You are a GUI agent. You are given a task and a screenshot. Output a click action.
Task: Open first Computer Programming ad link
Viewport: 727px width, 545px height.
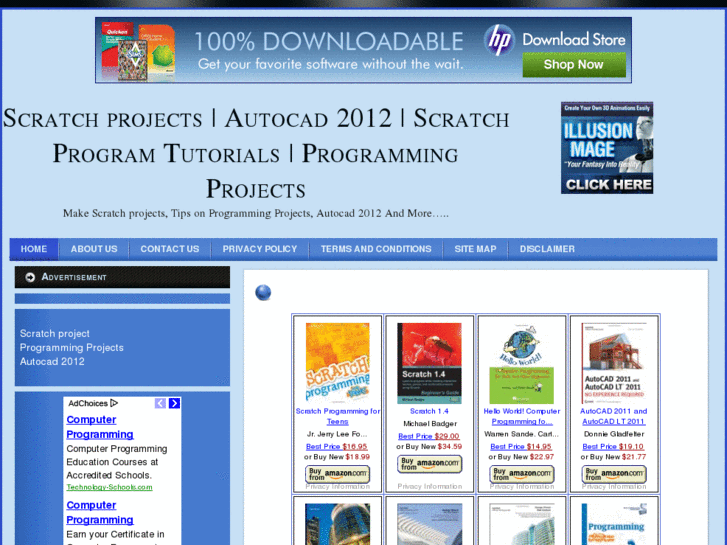coord(100,427)
